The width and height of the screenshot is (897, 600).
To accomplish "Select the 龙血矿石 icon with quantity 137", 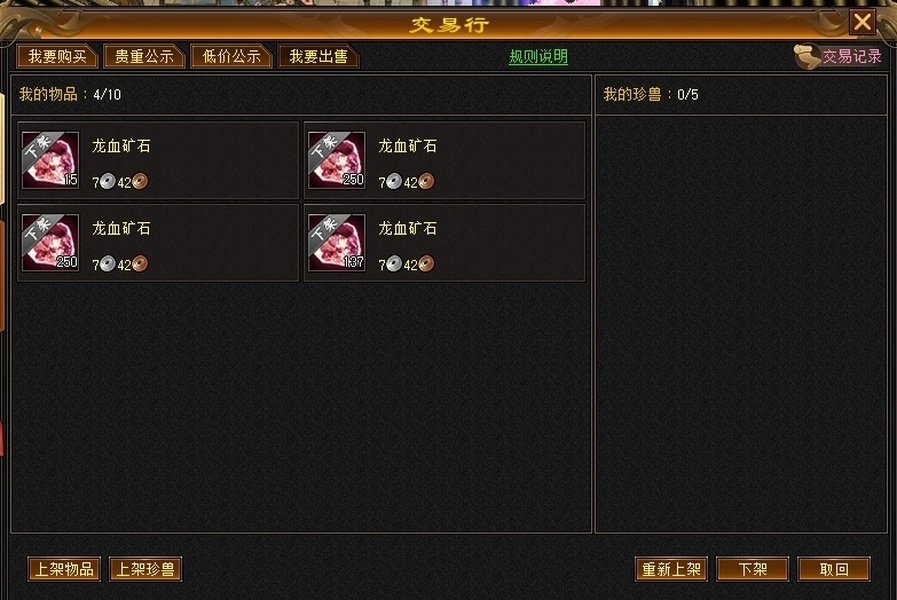I will [x=336, y=243].
